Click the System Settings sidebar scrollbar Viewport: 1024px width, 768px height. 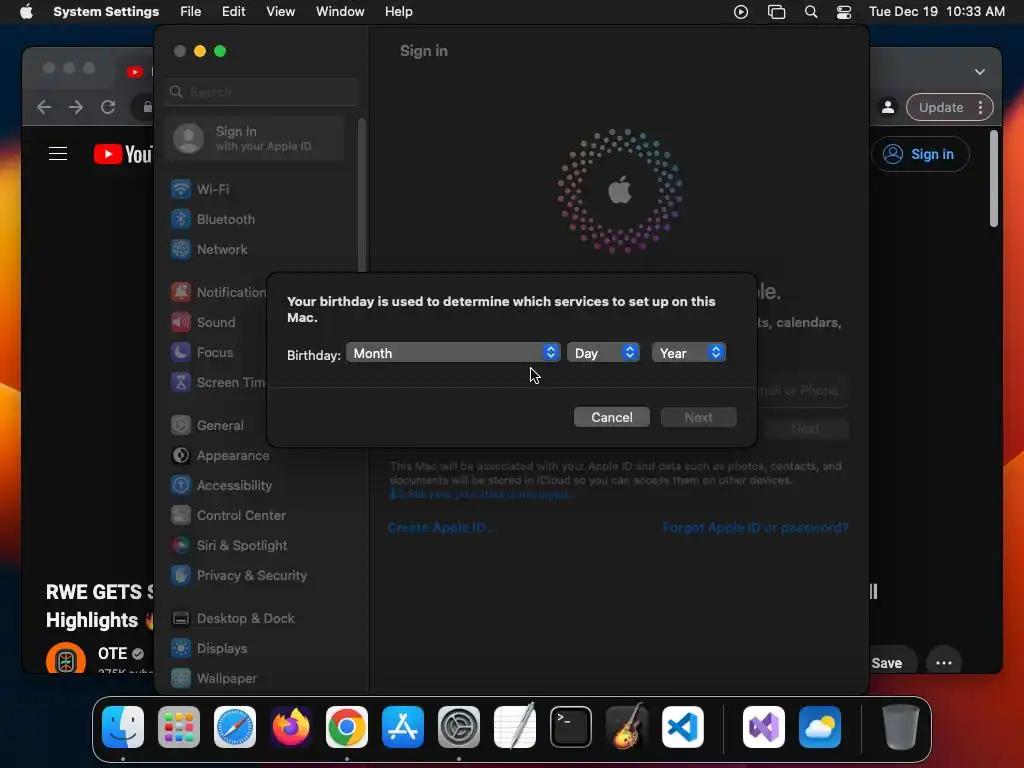(361, 195)
